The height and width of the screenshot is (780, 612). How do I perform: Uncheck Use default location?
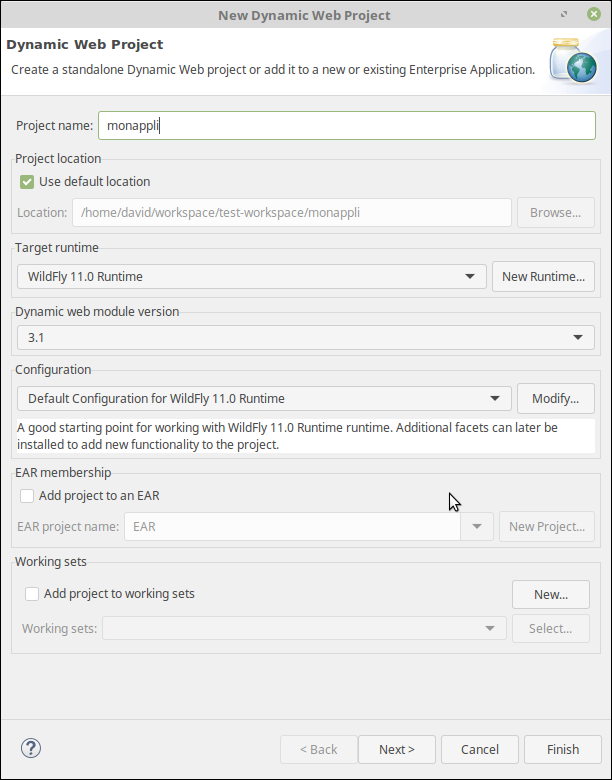(27, 182)
